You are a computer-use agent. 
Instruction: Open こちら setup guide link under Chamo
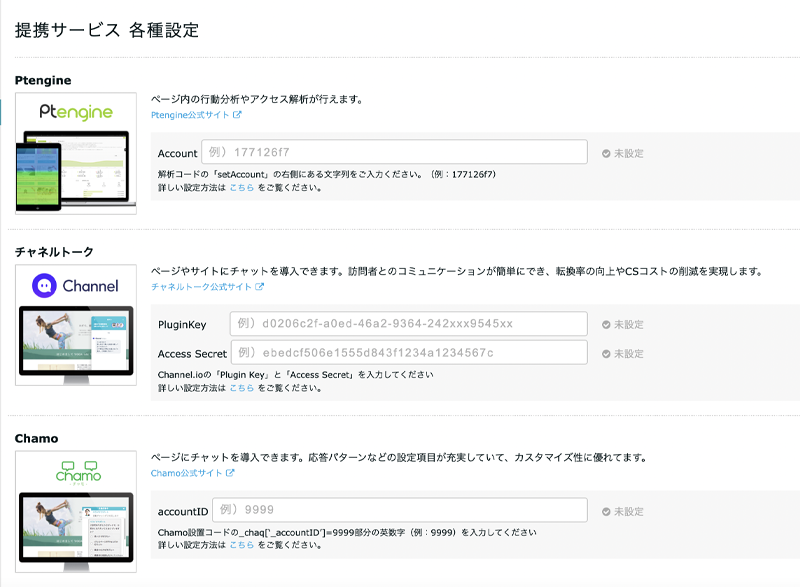click(241, 545)
